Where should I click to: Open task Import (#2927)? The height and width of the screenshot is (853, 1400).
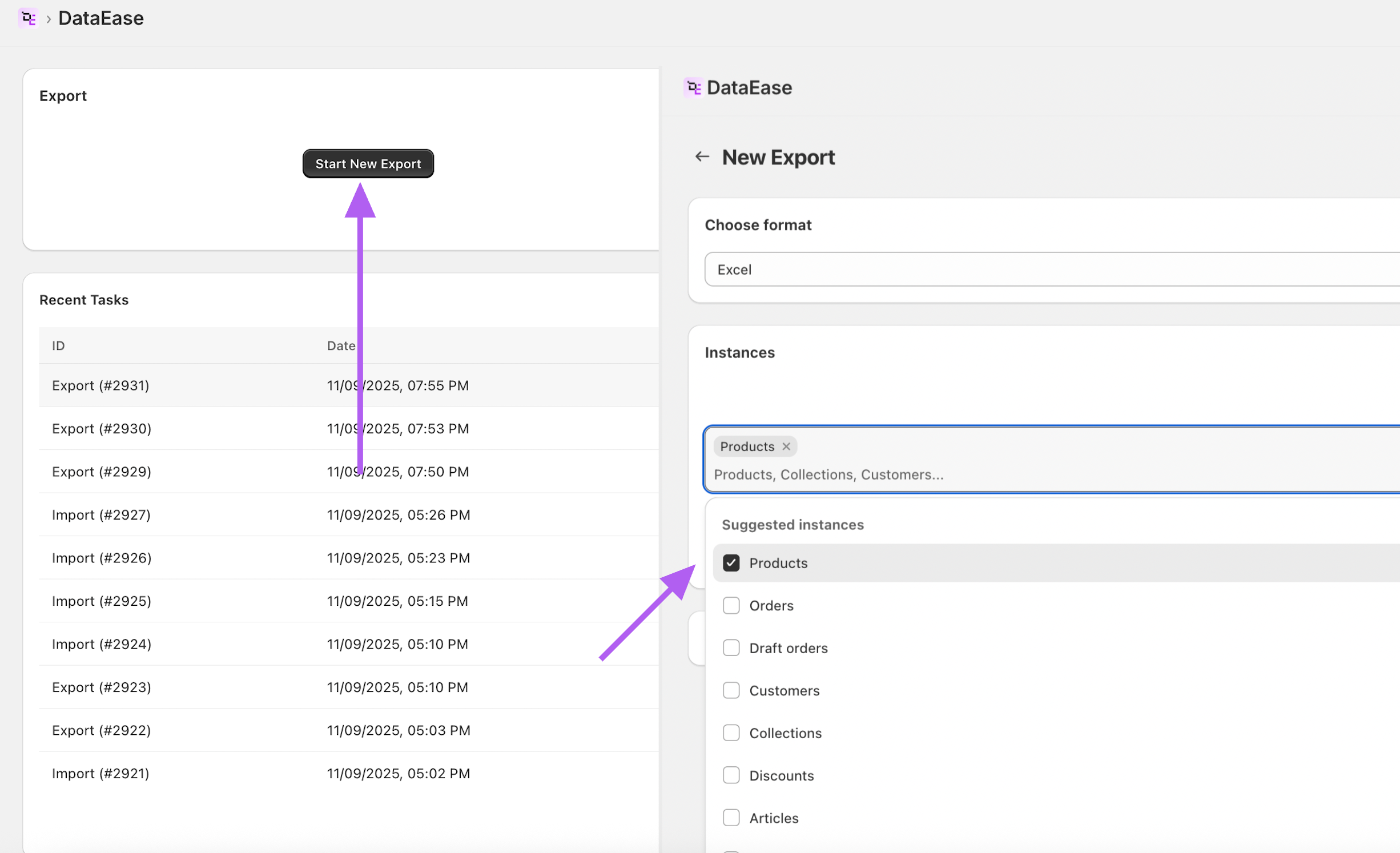click(x=101, y=514)
